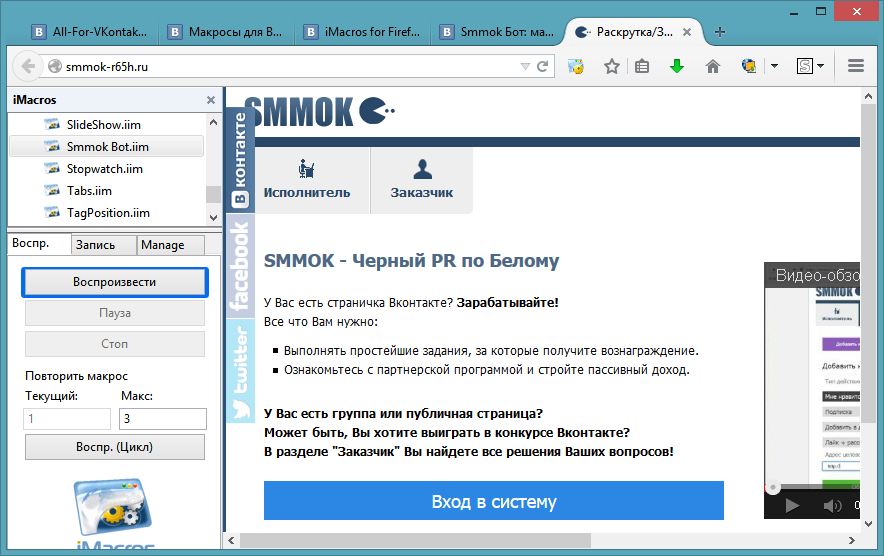
Task: Switch to Запись tab in iMacros
Action: pos(104,245)
